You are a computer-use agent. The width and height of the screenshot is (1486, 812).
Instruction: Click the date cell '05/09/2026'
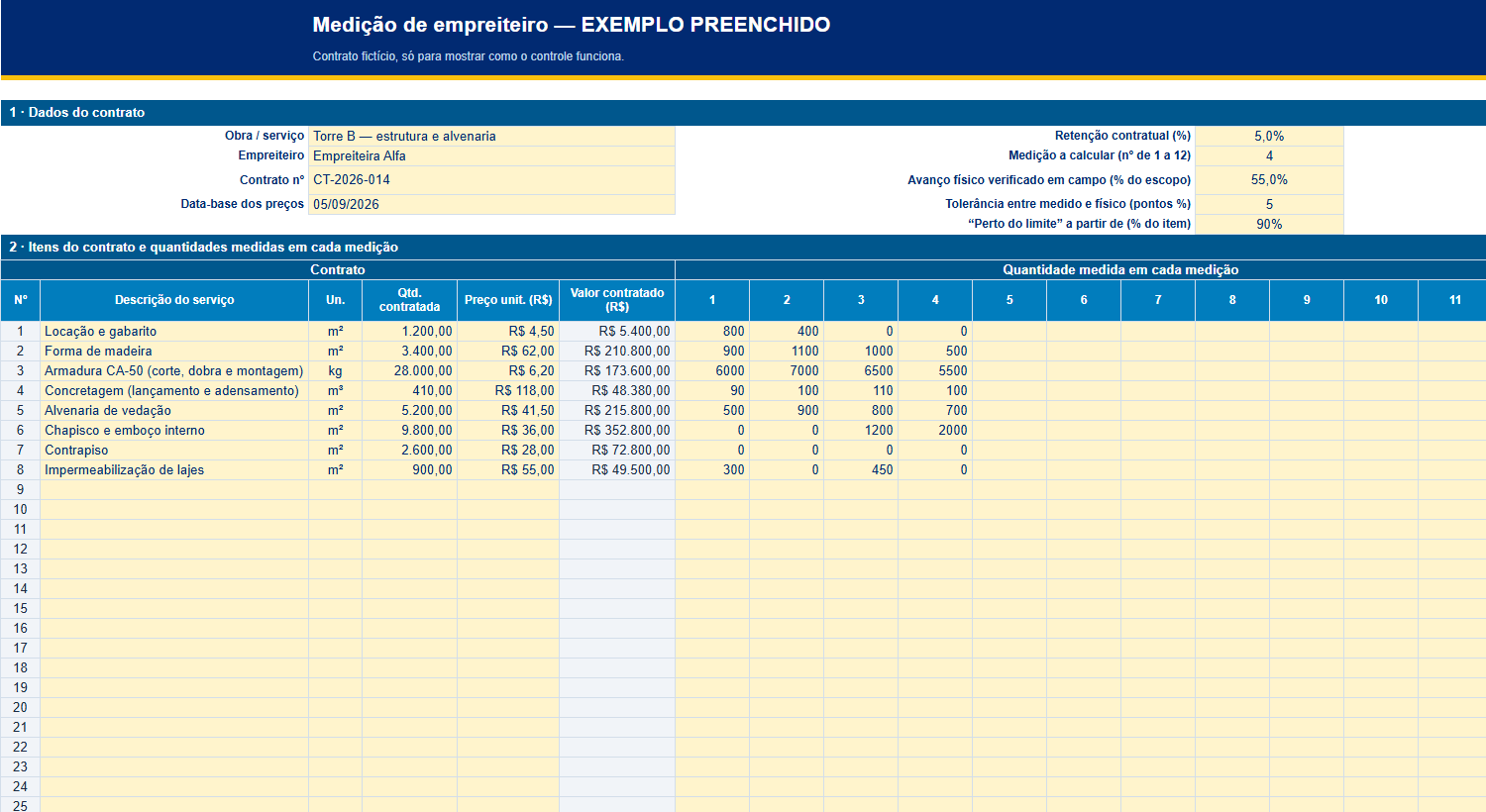click(491, 204)
